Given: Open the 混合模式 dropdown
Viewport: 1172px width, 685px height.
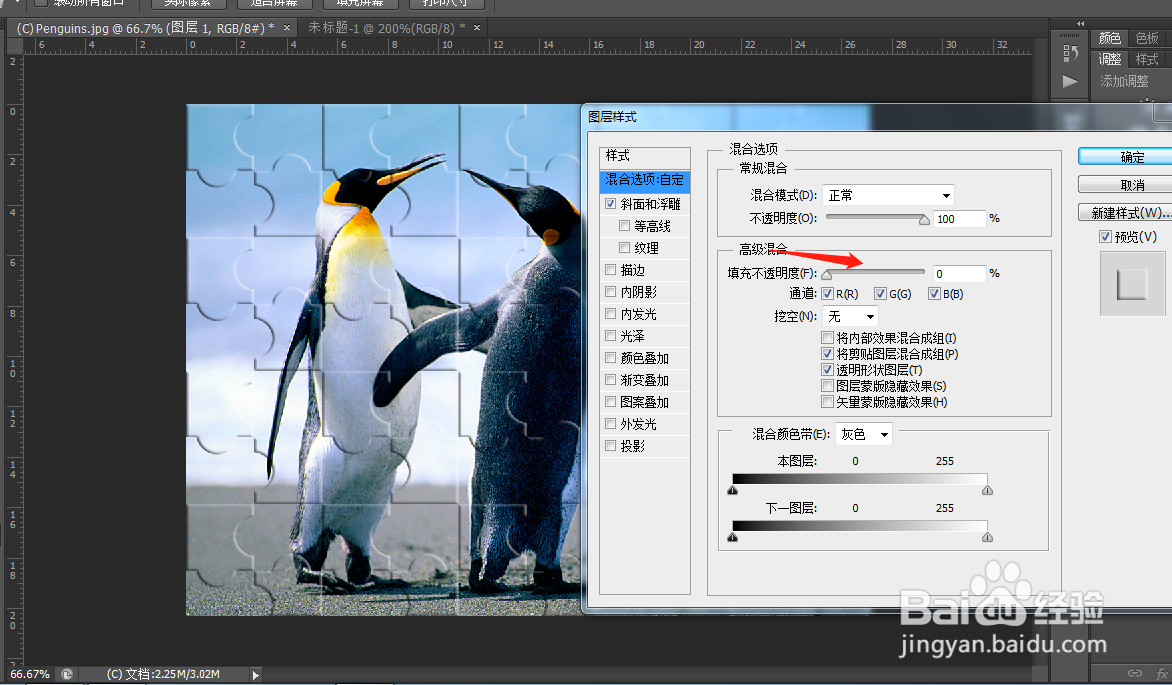Looking at the screenshot, I should [888, 195].
